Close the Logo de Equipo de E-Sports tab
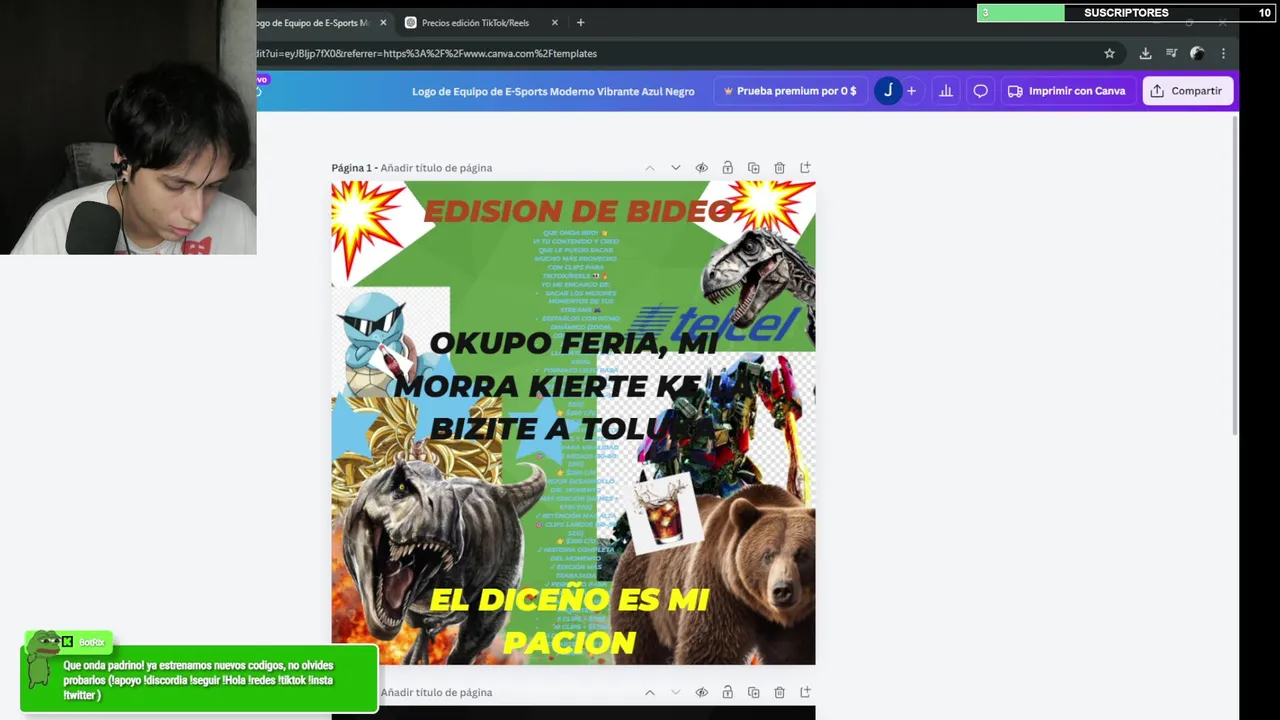 [383, 23]
